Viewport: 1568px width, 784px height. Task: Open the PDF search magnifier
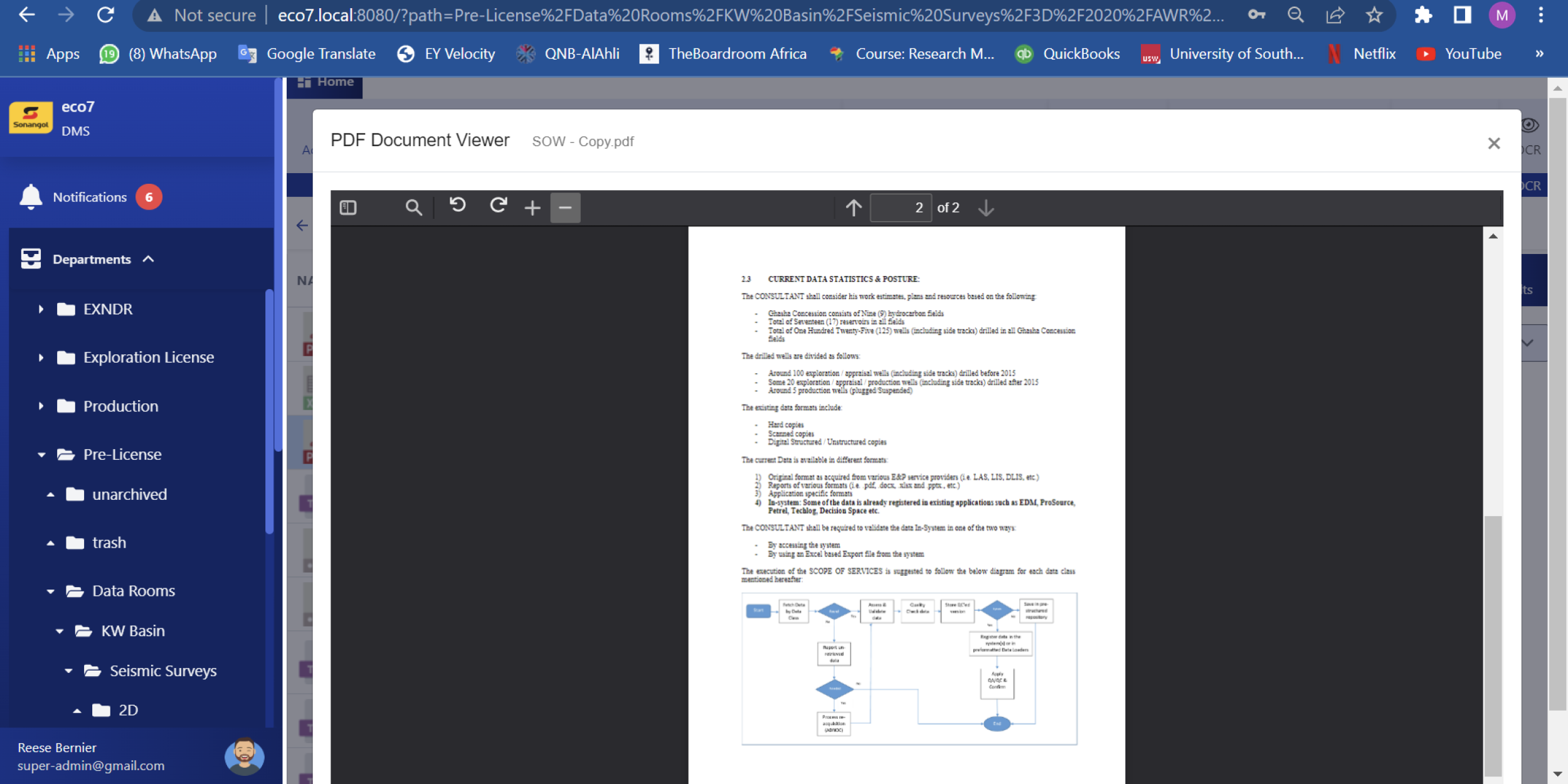tap(413, 208)
